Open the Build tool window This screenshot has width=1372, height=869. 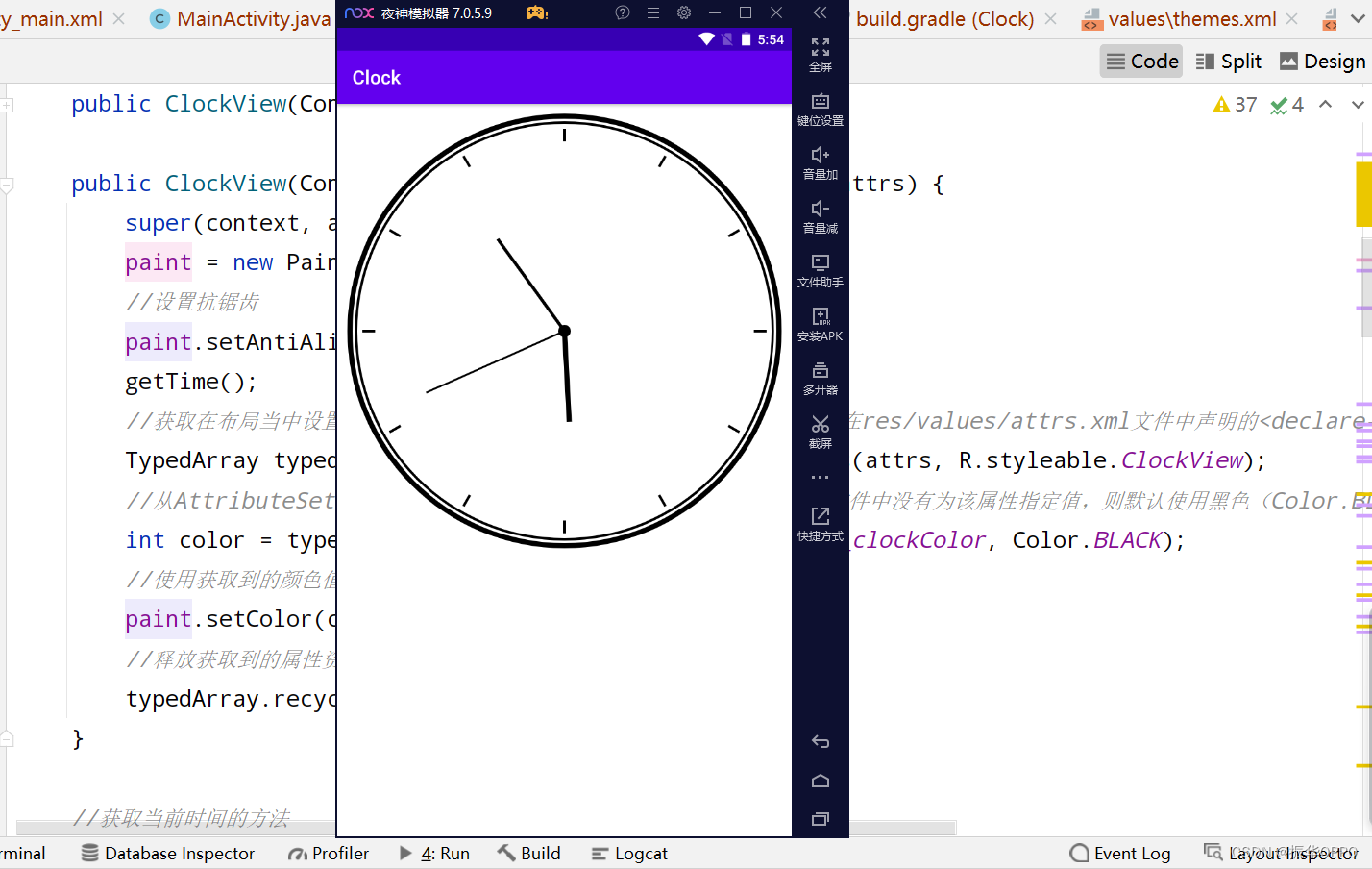pyautogui.click(x=528, y=854)
